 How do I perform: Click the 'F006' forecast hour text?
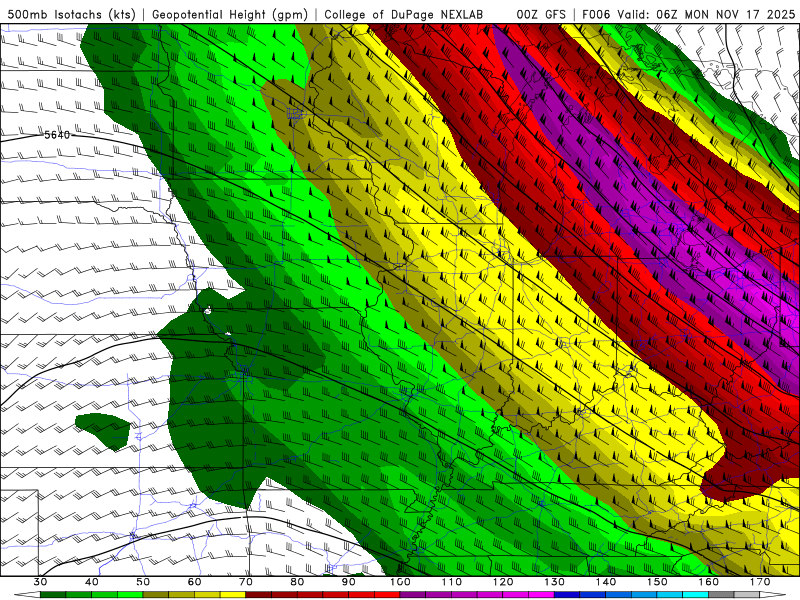[x=596, y=14]
